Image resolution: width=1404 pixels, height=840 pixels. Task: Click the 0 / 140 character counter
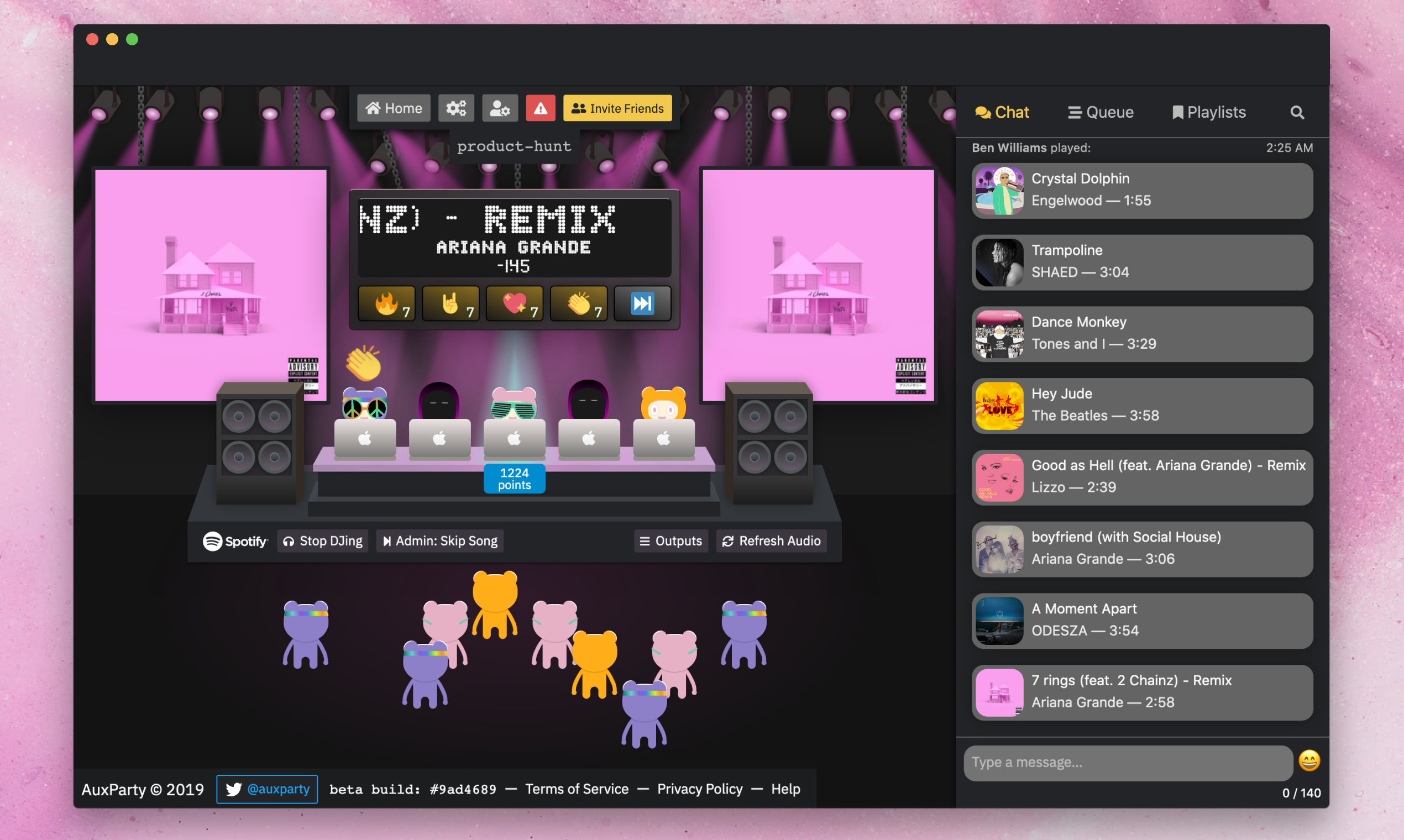pyautogui.click(x=1301, y=794)
